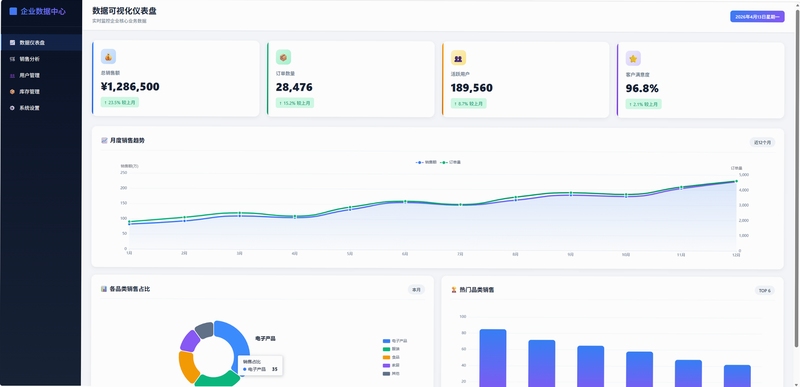This screenshot has width=800, height=387.
Task: Toggle the blue 电子产品 pie legend entry
Action: 395,341
